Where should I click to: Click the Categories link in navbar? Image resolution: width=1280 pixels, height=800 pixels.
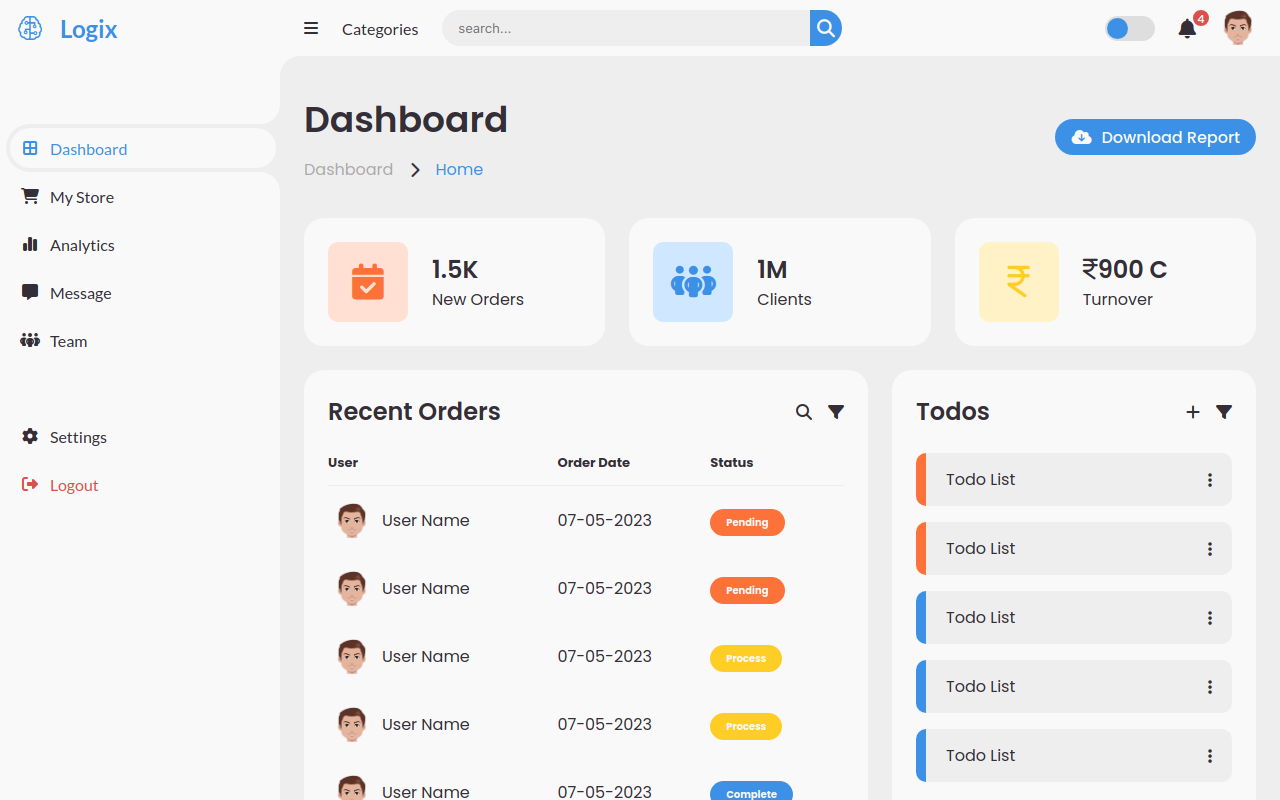click(380, 29)
